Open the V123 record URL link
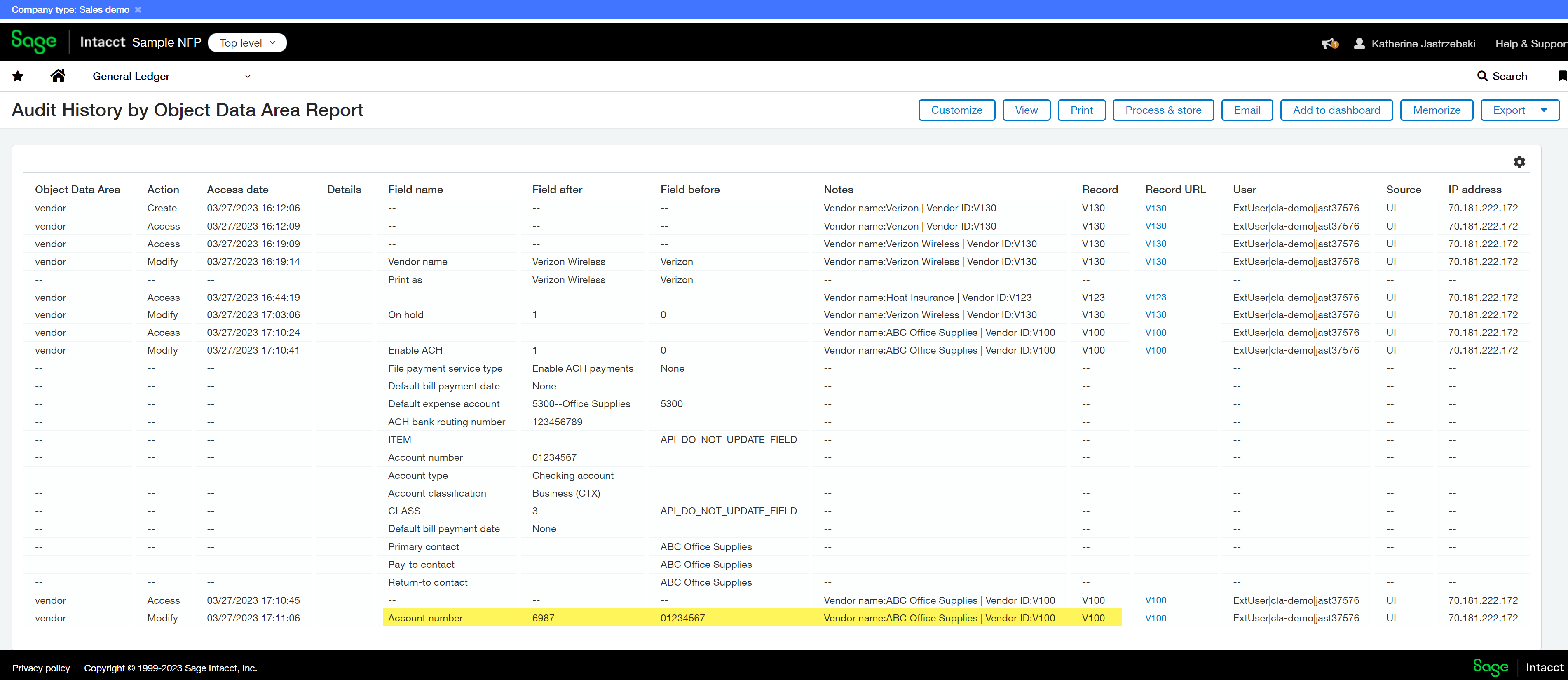1568x680 pixels. pyautogui.click(x=1155, y=297)
